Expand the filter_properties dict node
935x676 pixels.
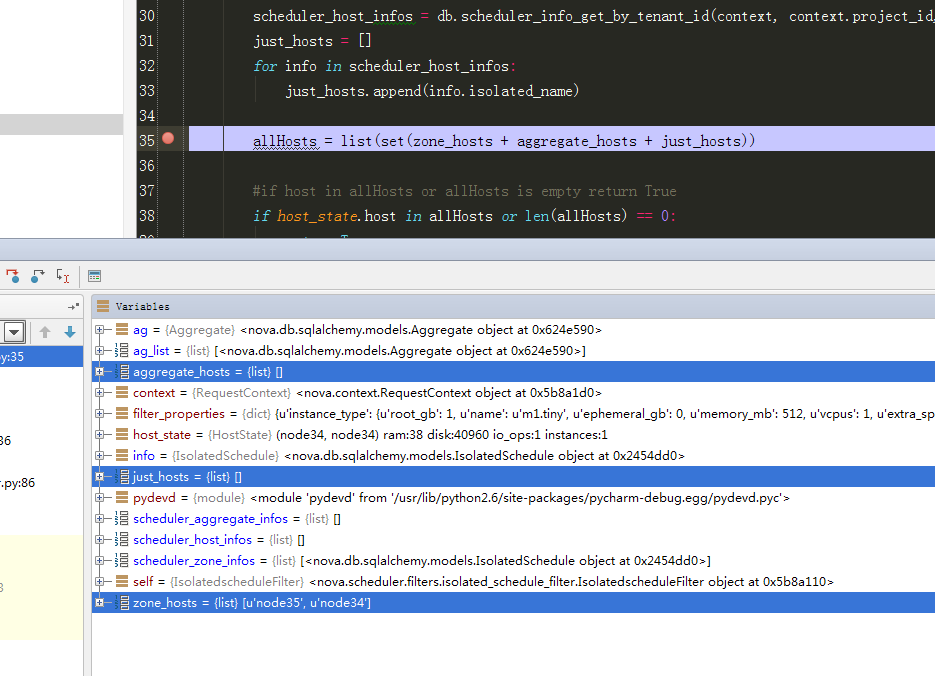click(100, 413)
